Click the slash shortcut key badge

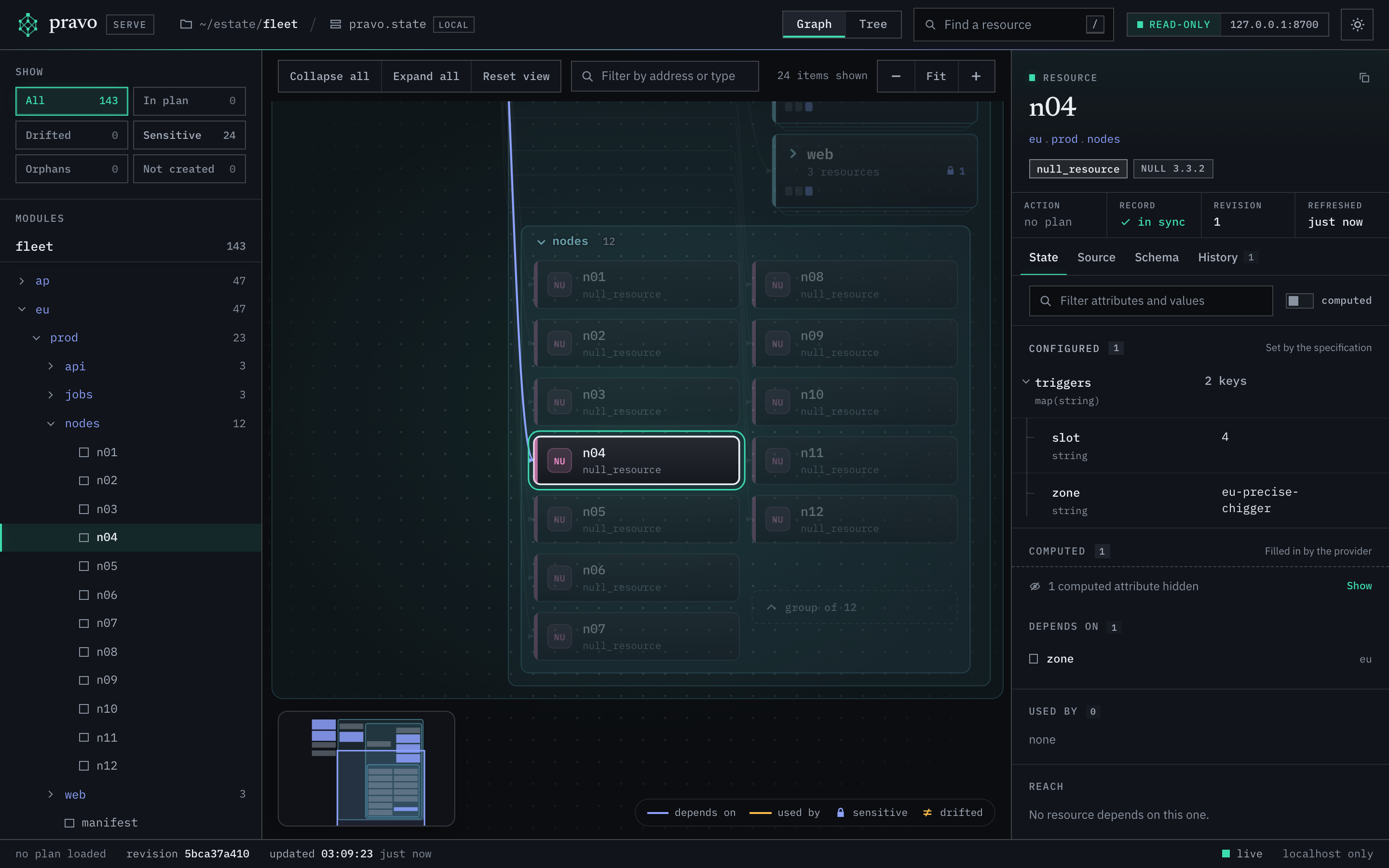click(x=1094, y=25)
